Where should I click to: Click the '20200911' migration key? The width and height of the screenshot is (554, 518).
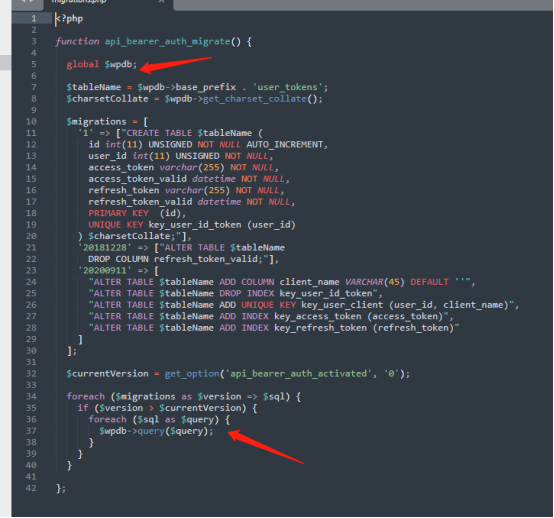click(105, 271)
